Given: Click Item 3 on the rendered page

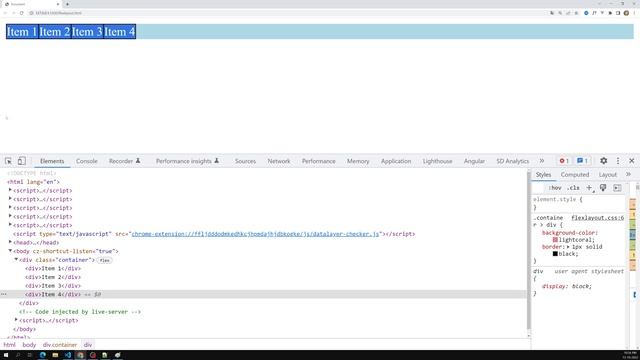Looking at the screenshot, I should pos(87,31).
